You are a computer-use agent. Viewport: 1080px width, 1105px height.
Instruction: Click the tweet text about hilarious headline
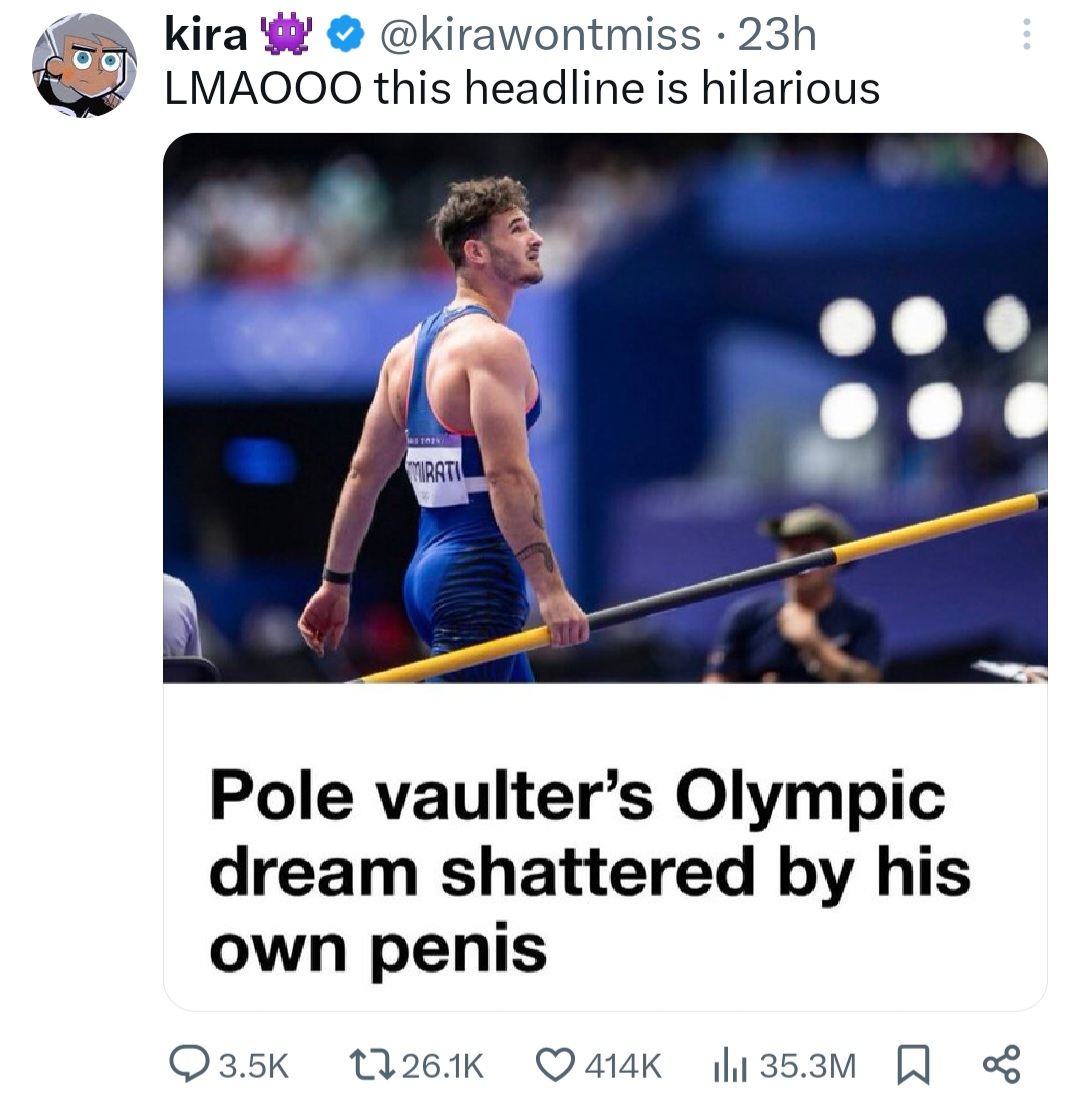click(522, 89)
